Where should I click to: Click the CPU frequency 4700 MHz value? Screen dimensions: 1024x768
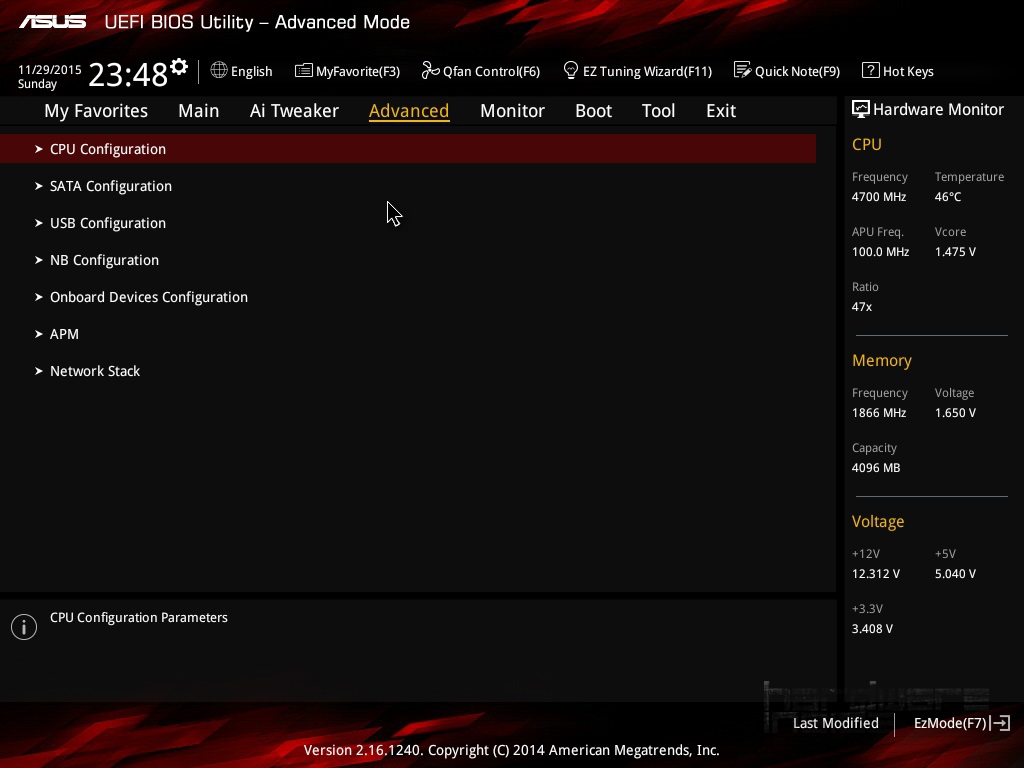[x=878, y=197]
